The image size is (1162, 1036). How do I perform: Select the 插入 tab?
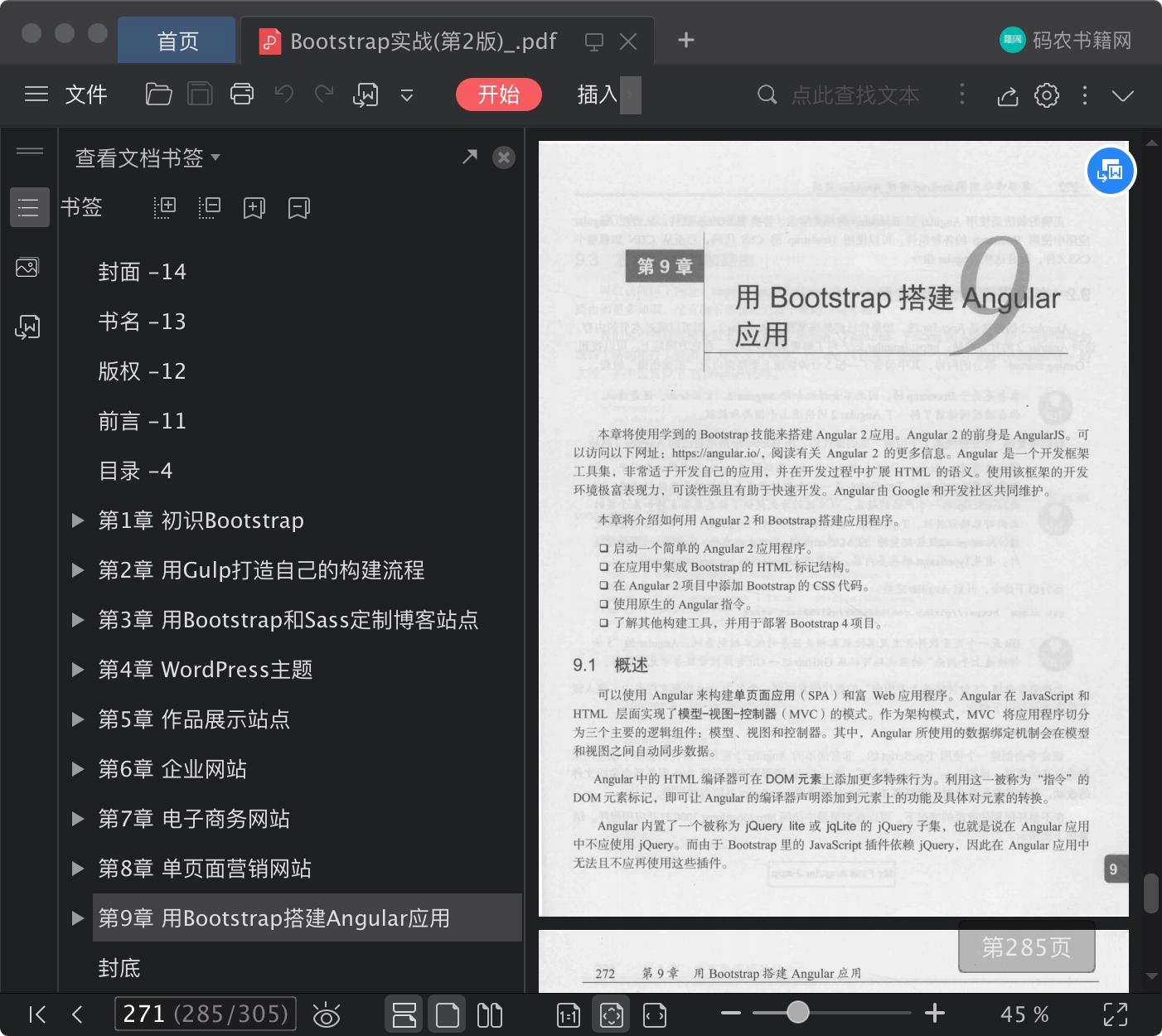pyautogui.click(x=598, y=94)
